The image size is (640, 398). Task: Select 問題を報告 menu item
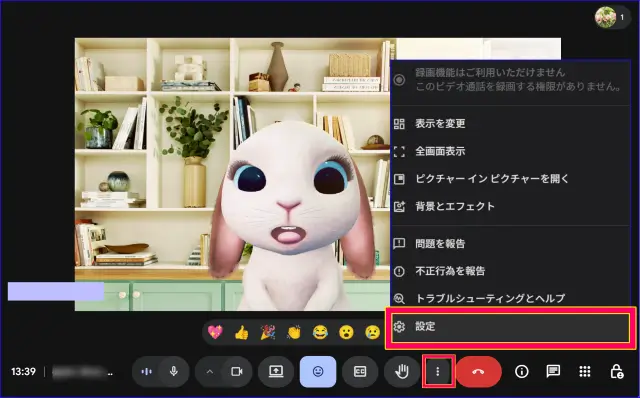coord(511,244)
